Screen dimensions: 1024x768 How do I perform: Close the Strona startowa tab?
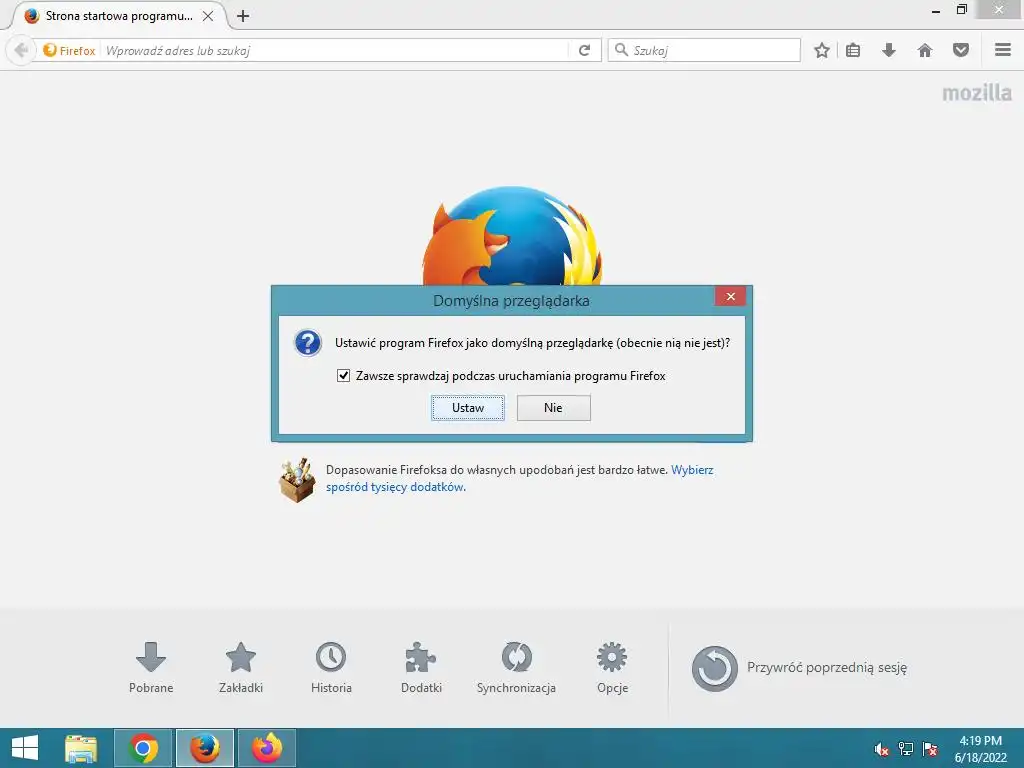click(208, 16)
